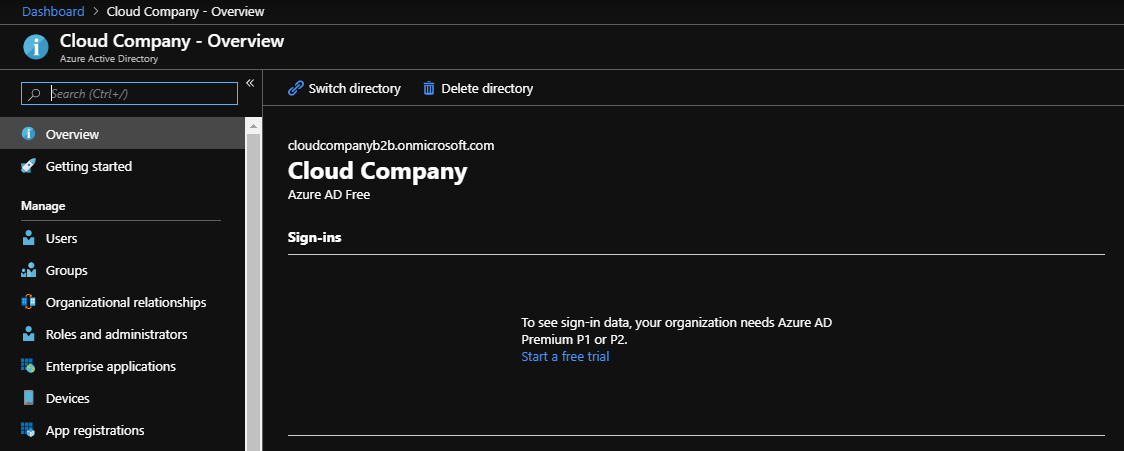1124x451 pixels.
Task: Click the Azure AD Free license text
Action: click(329, 194)
